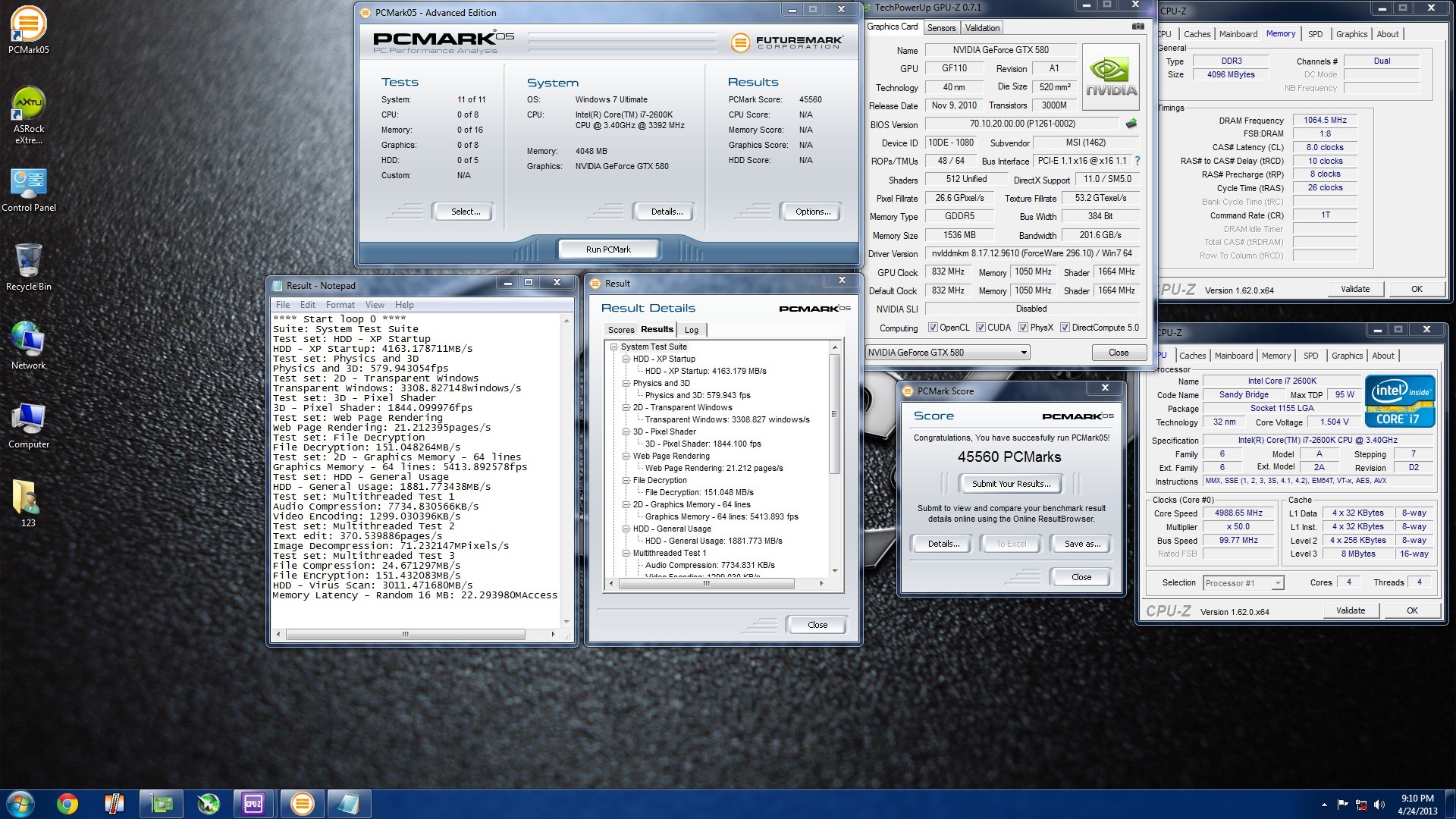
Task: Toggle the DirectCompute 5.0 checkbox
Action: (1065, 328)
